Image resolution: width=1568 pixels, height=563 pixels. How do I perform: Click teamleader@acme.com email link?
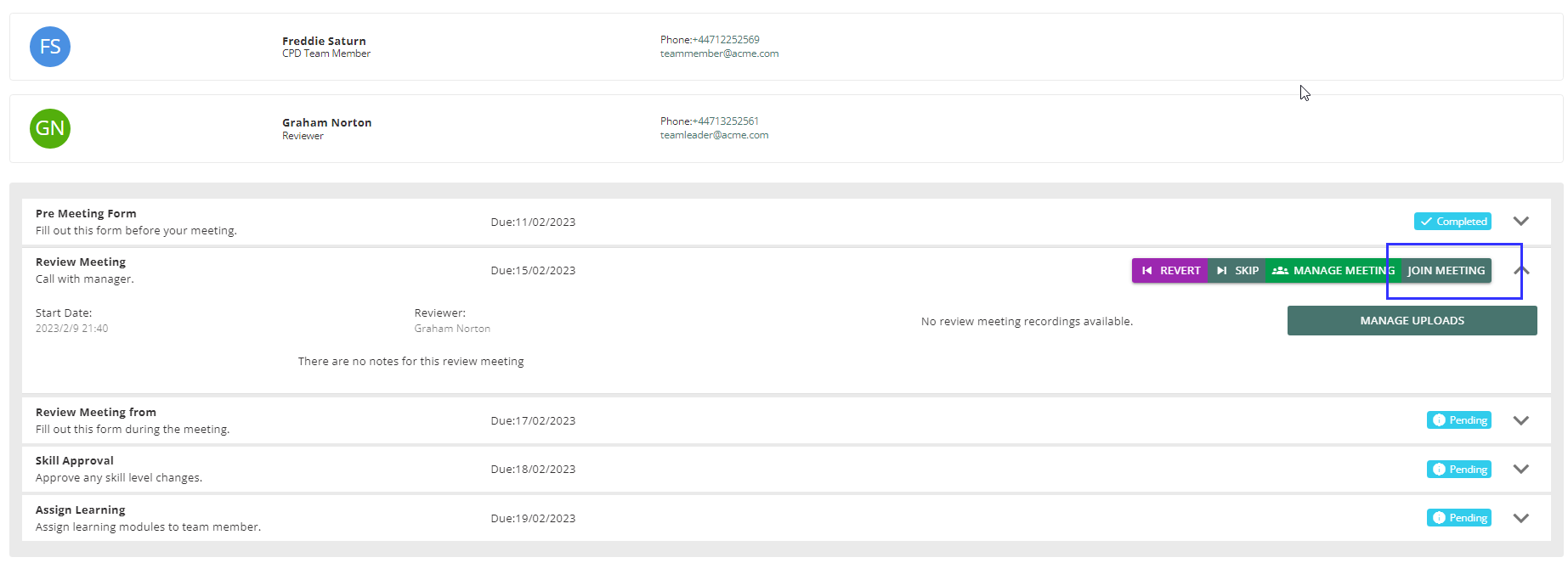(714, 135)
